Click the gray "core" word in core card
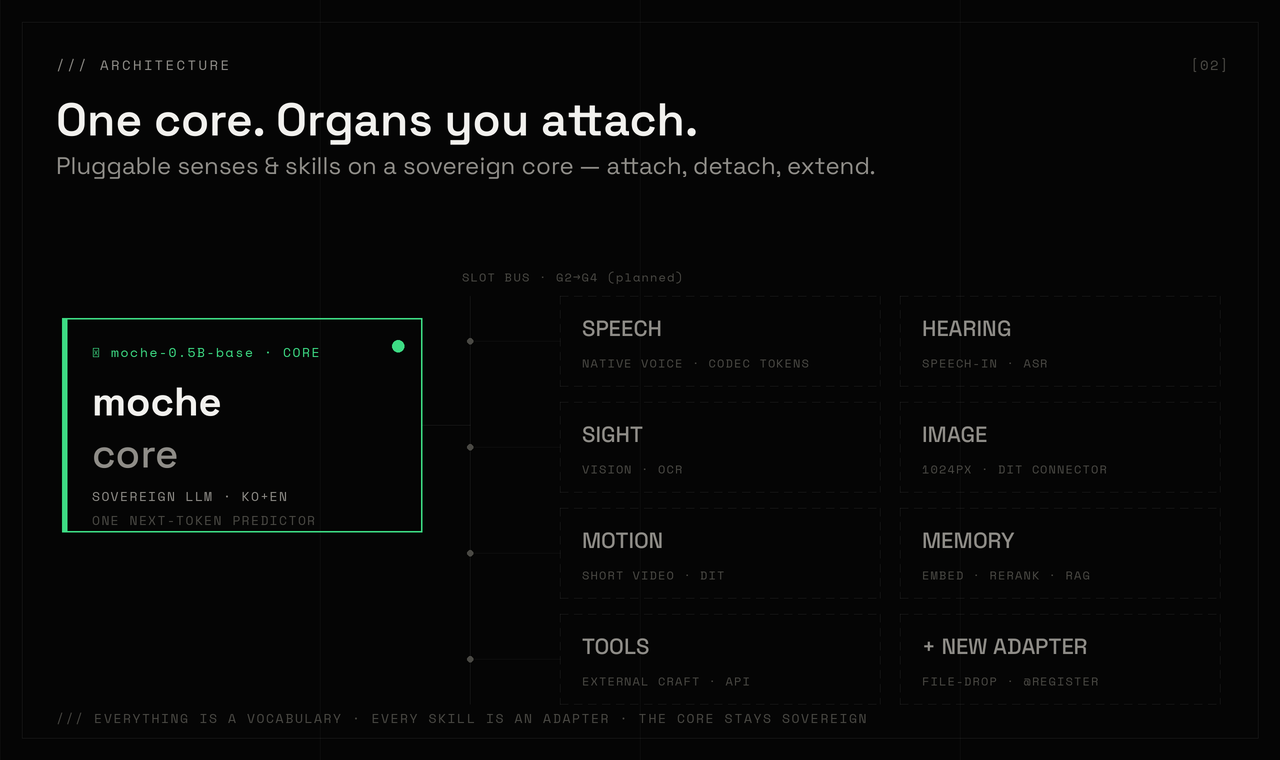Viewport: 1280px width, 760px height. point(135,455)
